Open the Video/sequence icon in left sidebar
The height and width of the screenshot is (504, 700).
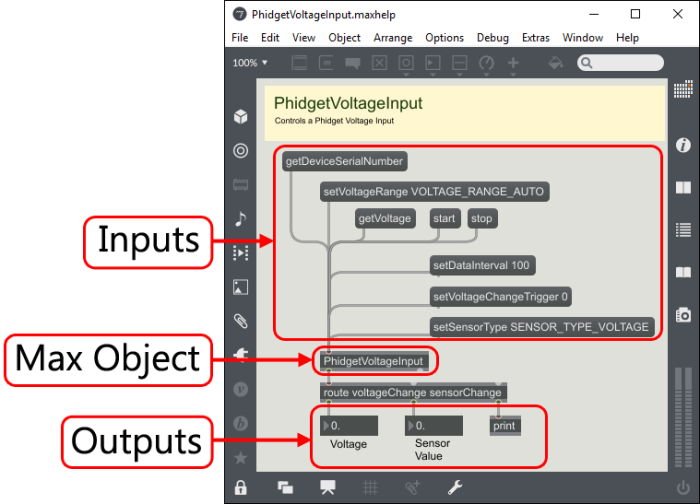241,253
